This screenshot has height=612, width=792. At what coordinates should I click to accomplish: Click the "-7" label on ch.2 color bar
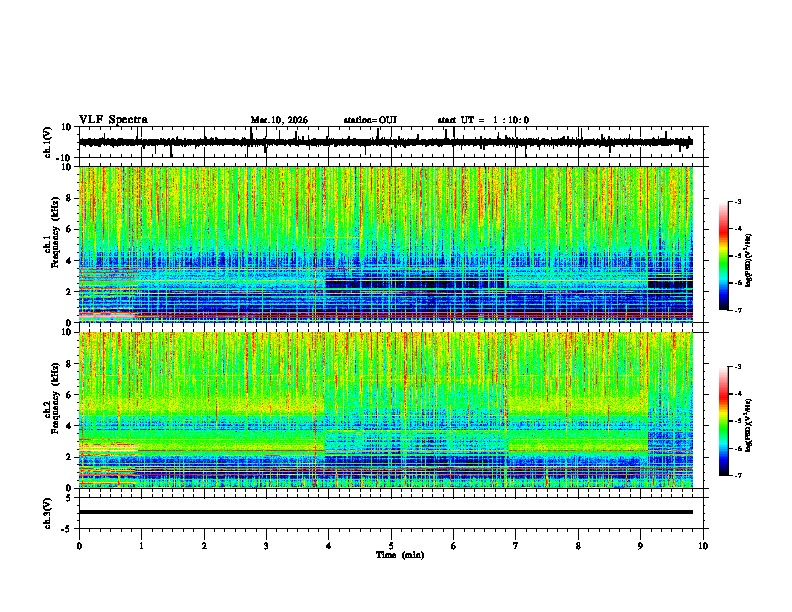[x=738, y=475]
